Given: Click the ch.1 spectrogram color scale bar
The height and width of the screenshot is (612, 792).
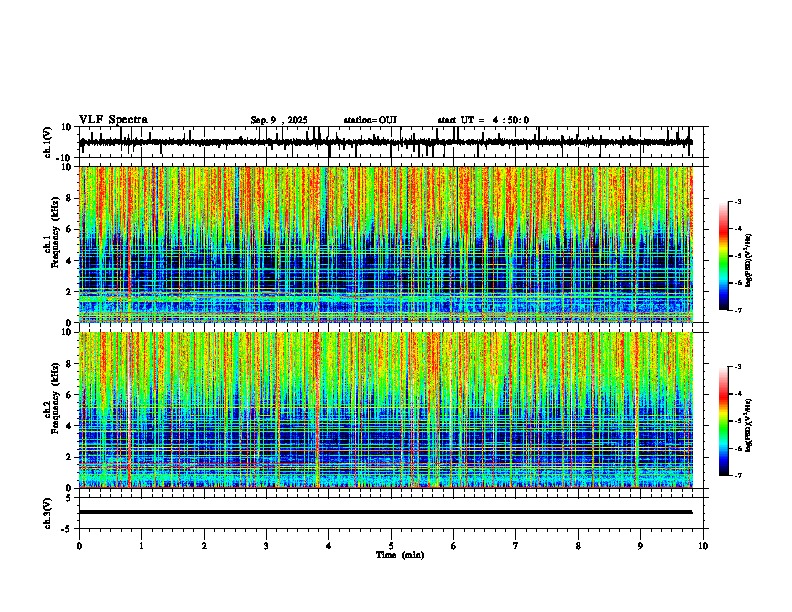Looking at the screenshot, I should (724, 256).
